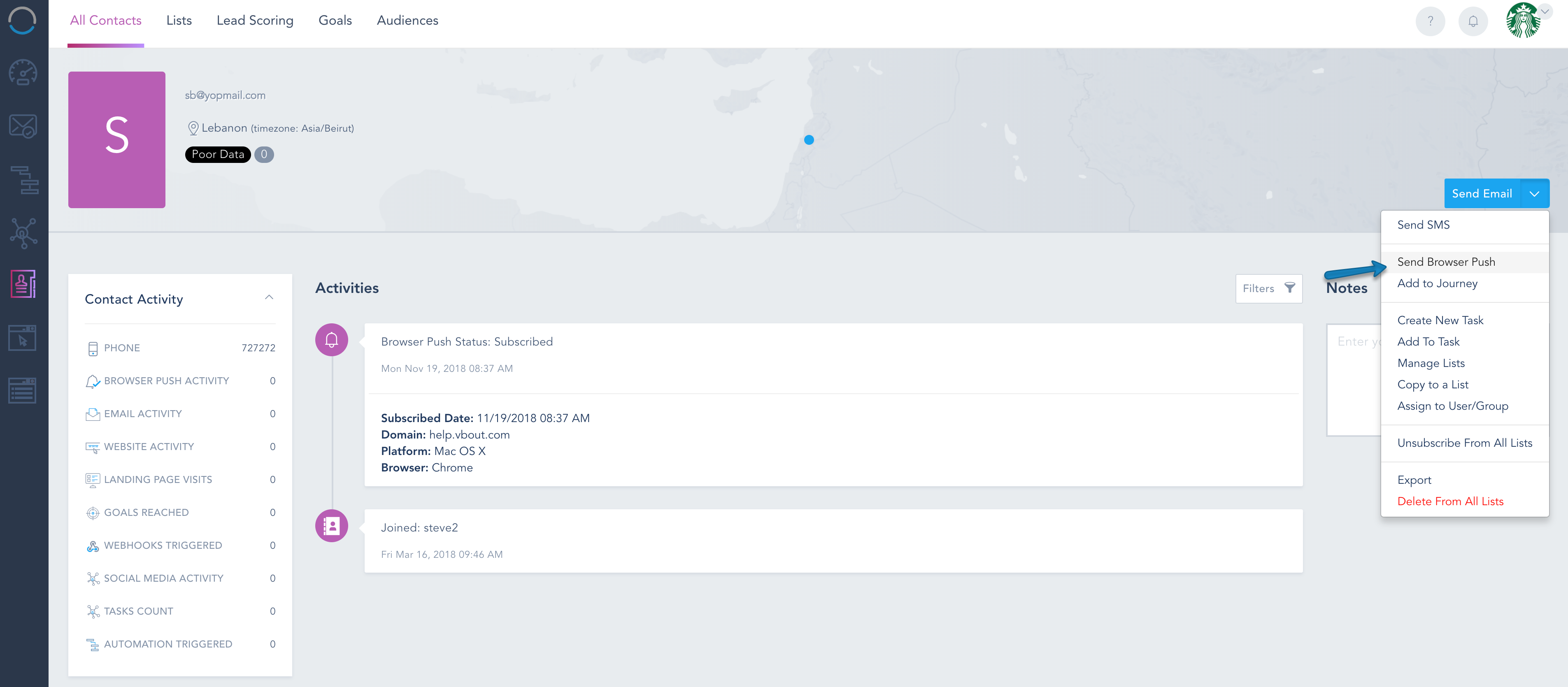Click the Poor Data badge
The image size is (1568, 687).
(218, 155)
